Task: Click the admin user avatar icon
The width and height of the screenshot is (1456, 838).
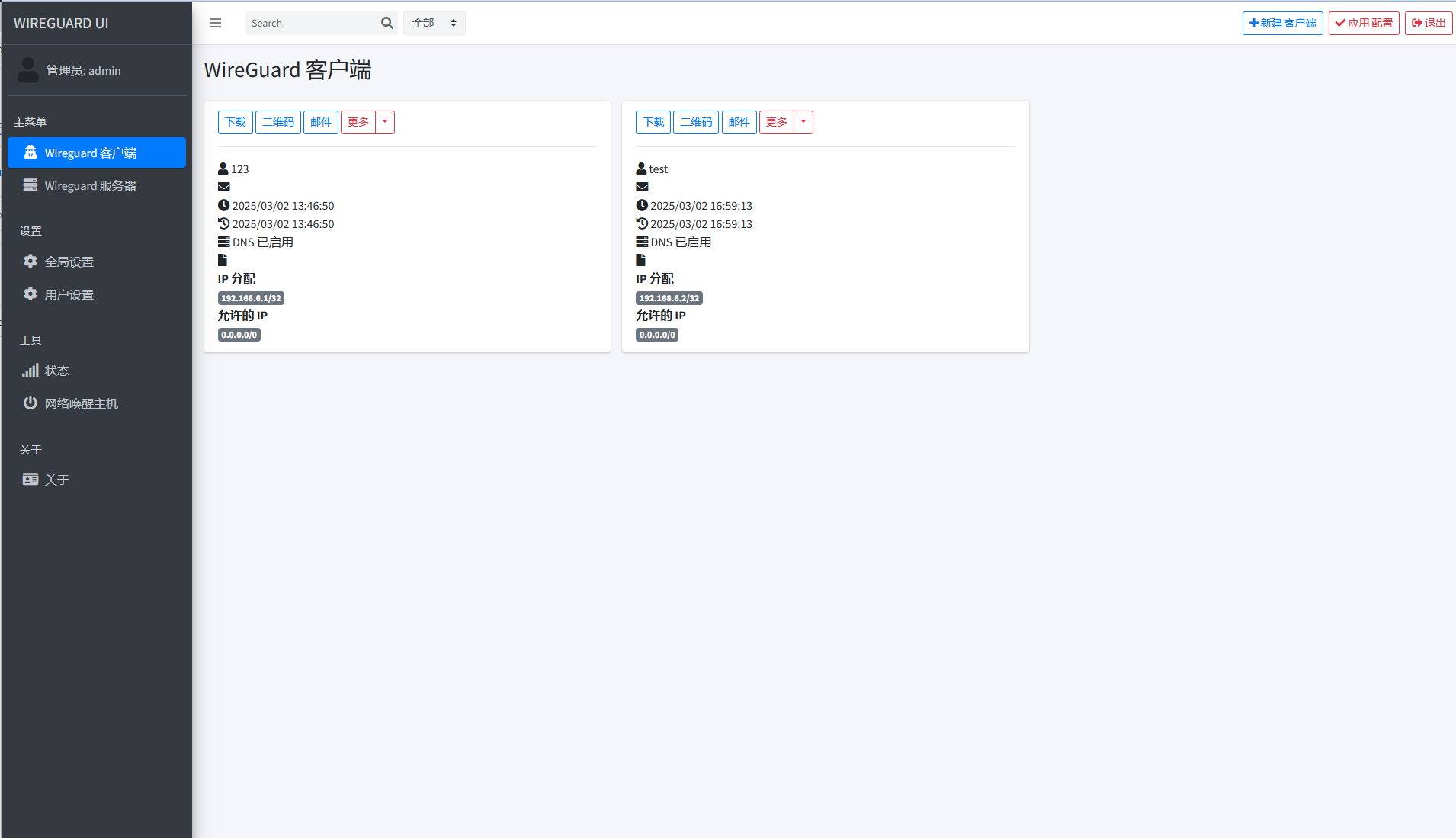Action: click(28, 69)
